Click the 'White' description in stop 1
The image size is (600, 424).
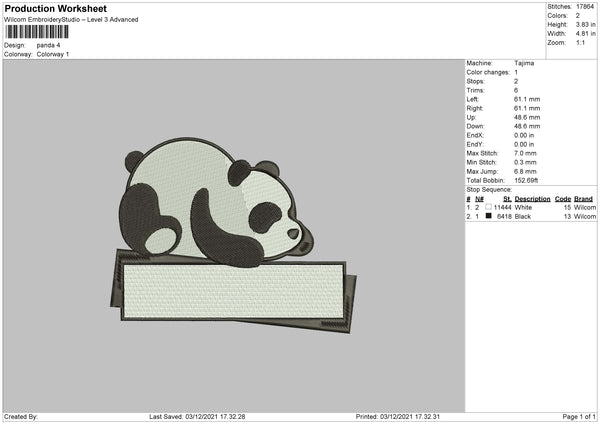click(x=523, y=207)
